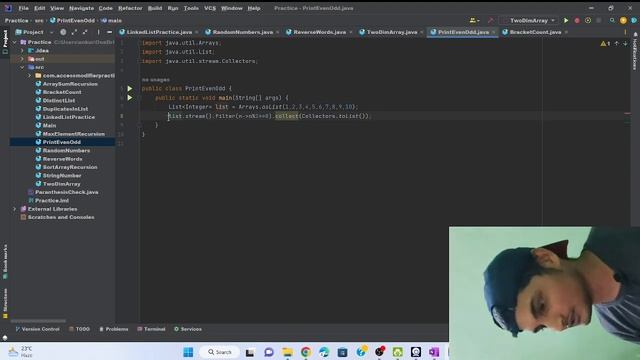Hide the Project panel with minus icon

[x=109, y=32]
